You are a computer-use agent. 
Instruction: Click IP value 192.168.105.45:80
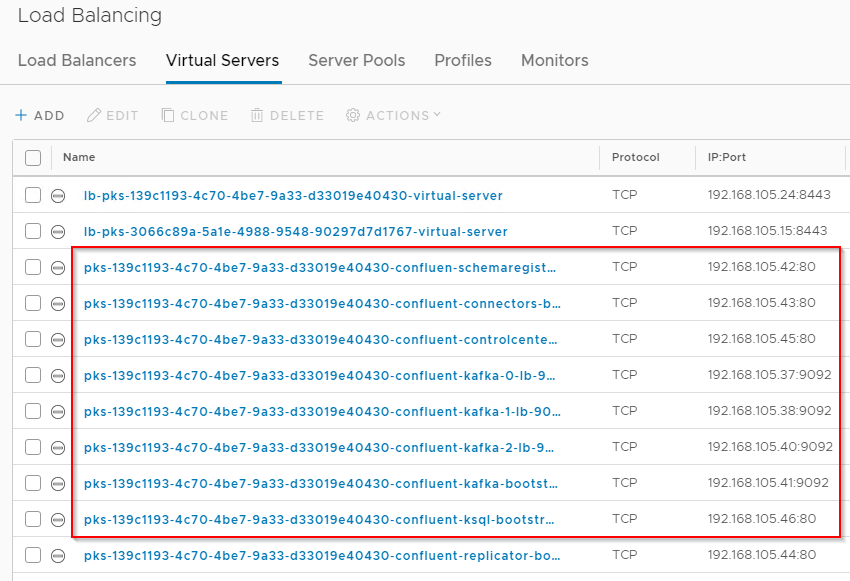coord(761,339)
